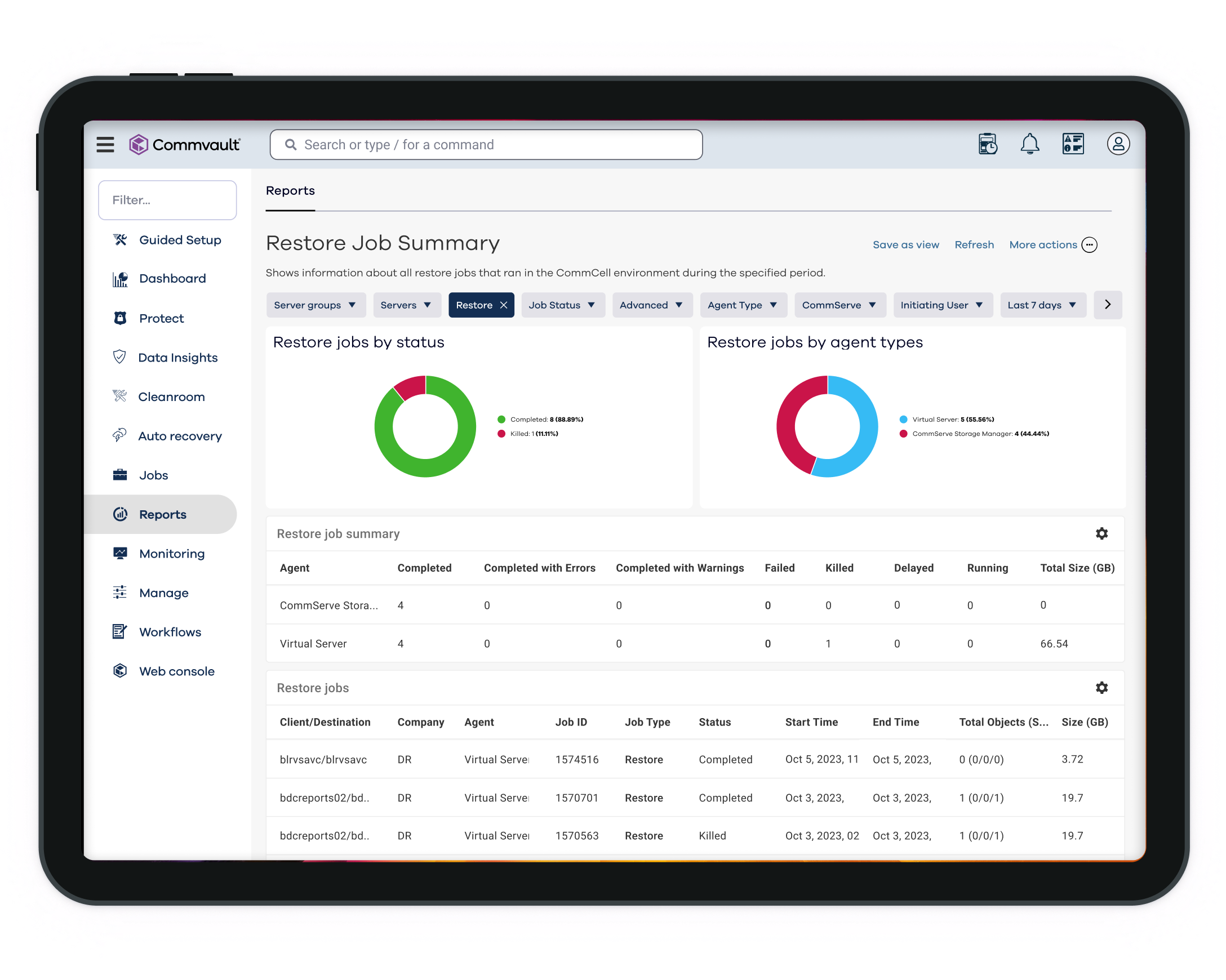1226x980 pixels.
Task: Click the Killed status for job 1570563
Action: 712,836
